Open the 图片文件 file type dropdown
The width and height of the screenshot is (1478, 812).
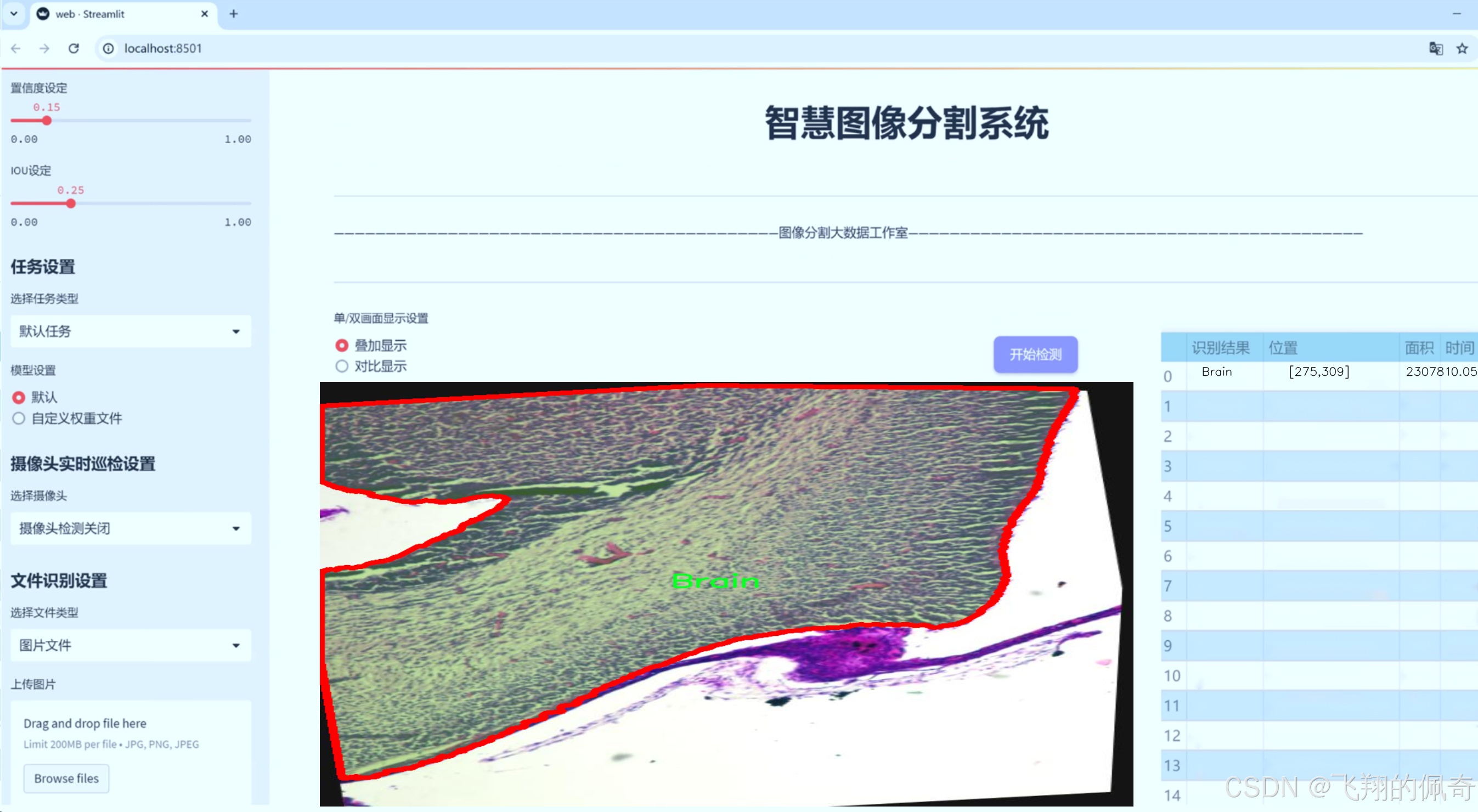(x=130, y=645)
